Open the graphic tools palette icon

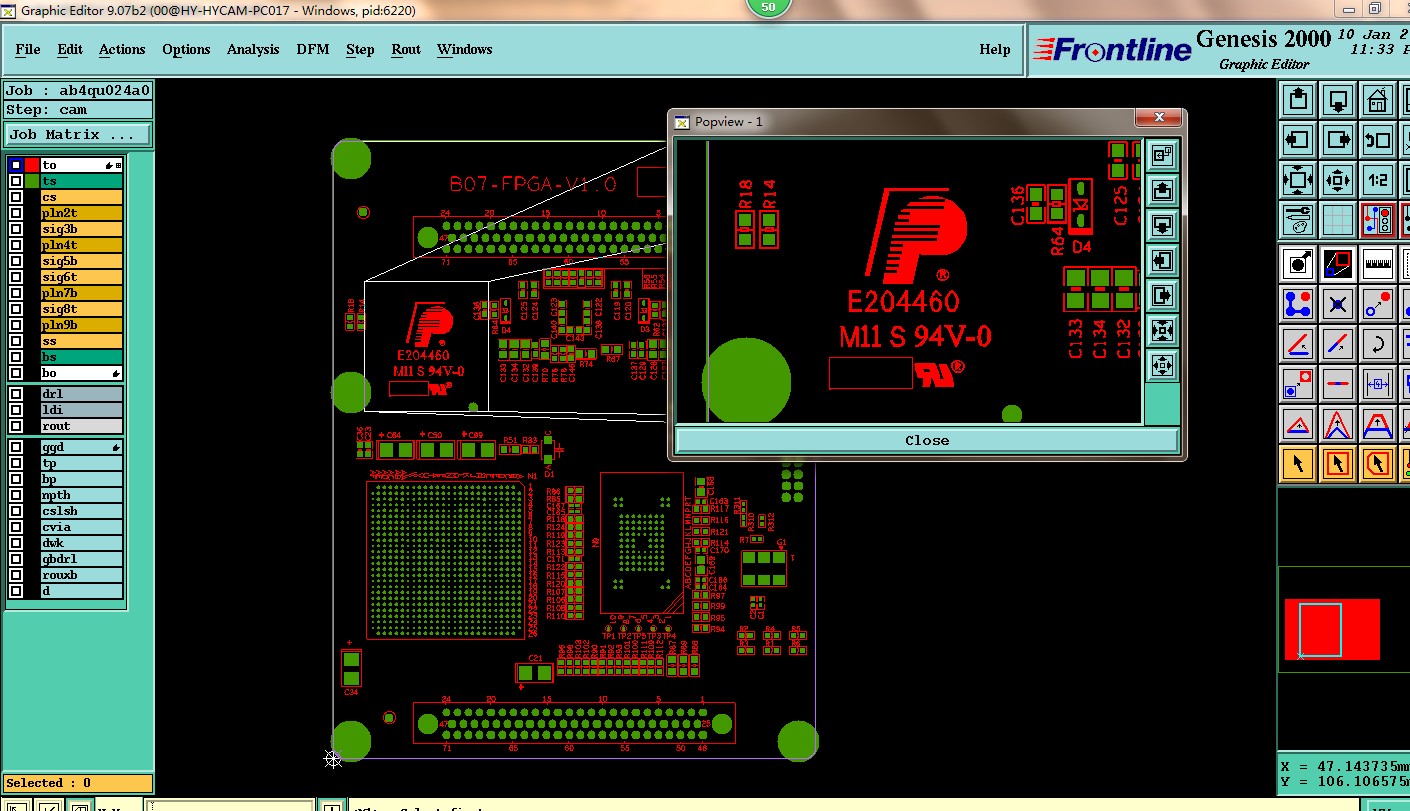1298,219
